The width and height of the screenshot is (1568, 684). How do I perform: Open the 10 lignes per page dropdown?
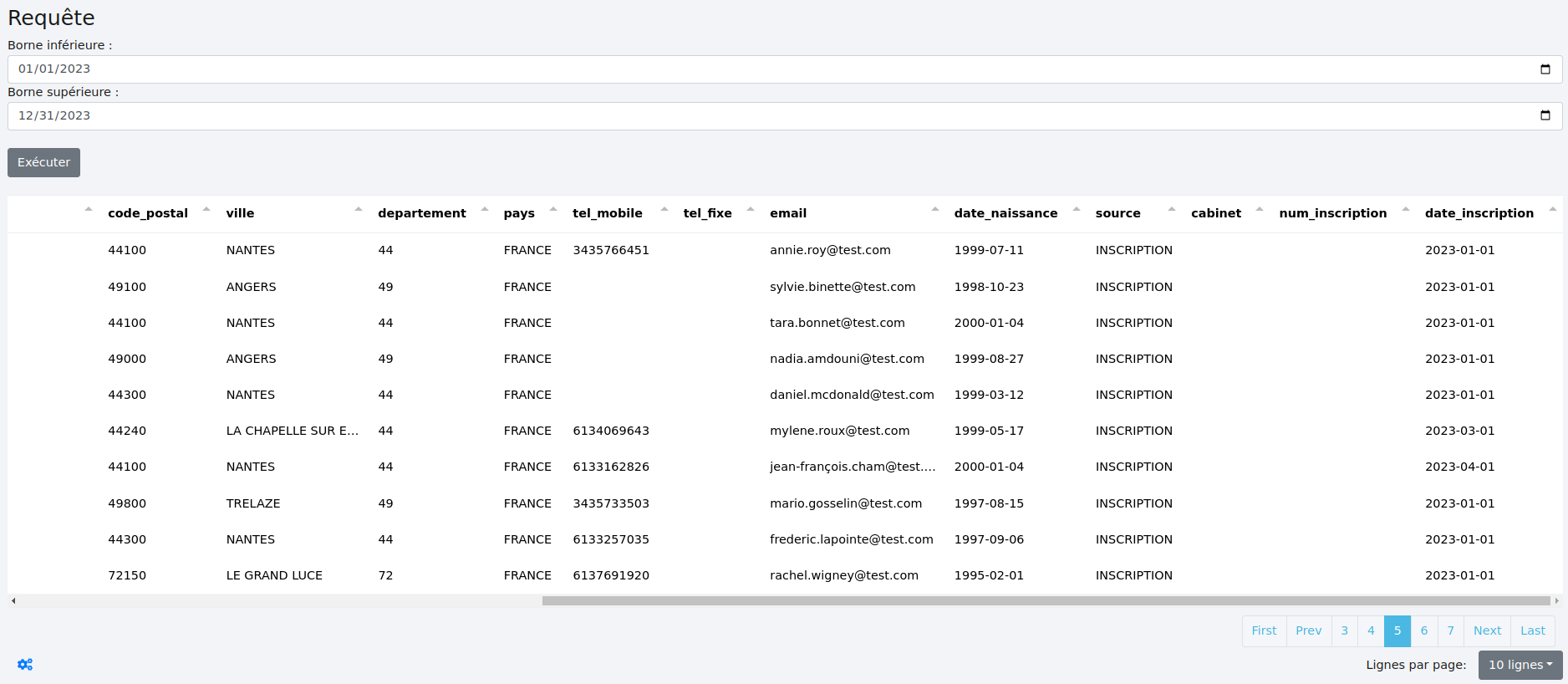[1520, 666]
